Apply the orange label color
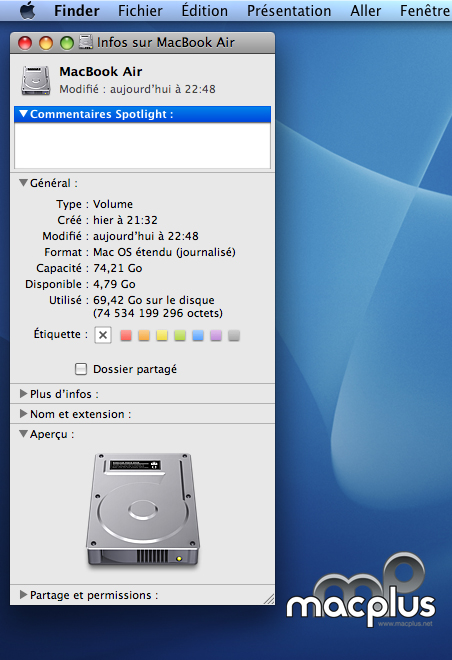Image resolution: width=452 pixels, height=660 pixels. coord(144,335)
